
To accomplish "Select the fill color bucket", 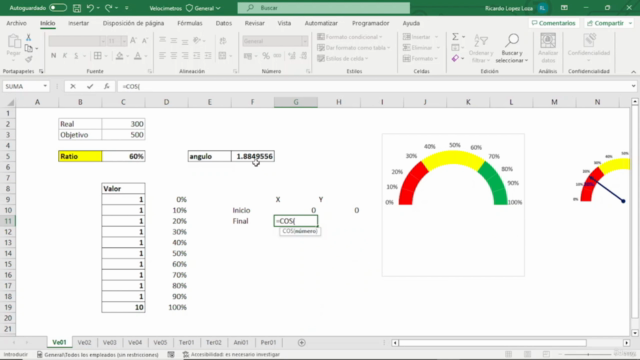I will coord(119,56).
